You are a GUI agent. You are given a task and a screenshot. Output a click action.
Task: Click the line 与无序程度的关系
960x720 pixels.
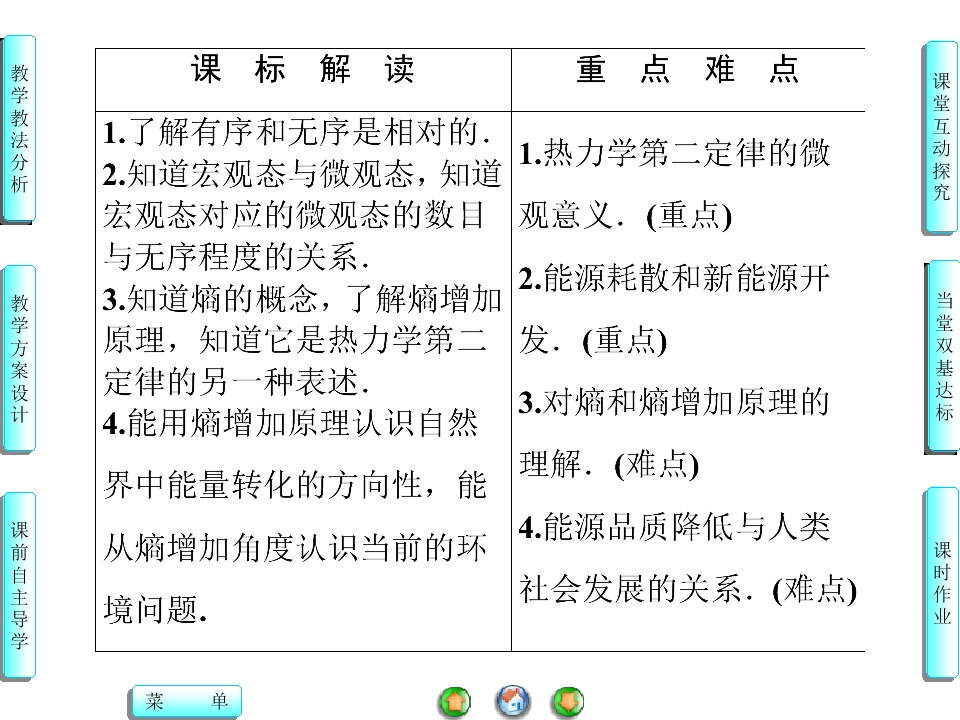point(236,257)
